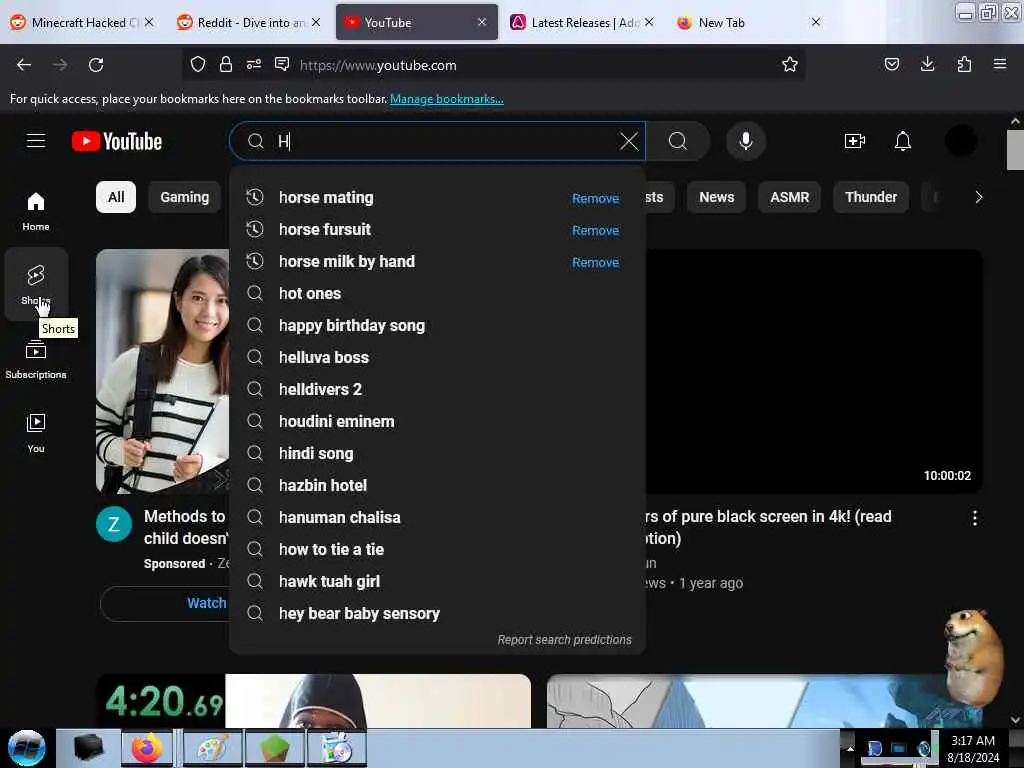Choose the houdini eminem suggestion
Viewport: 1024px width, 768px height.
pyautogui.click(x=437, y=421)
